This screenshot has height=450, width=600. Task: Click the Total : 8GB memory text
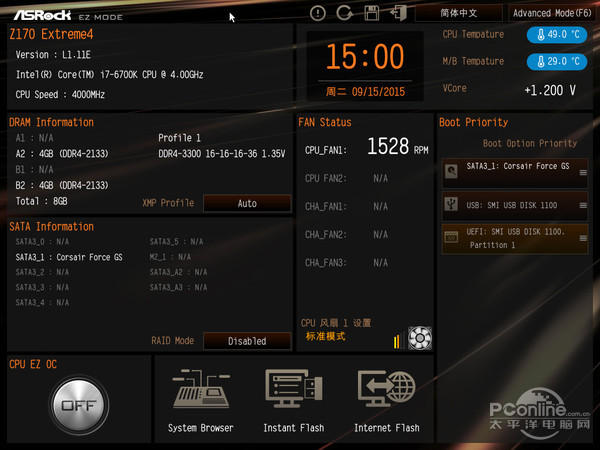coord(41,201)
